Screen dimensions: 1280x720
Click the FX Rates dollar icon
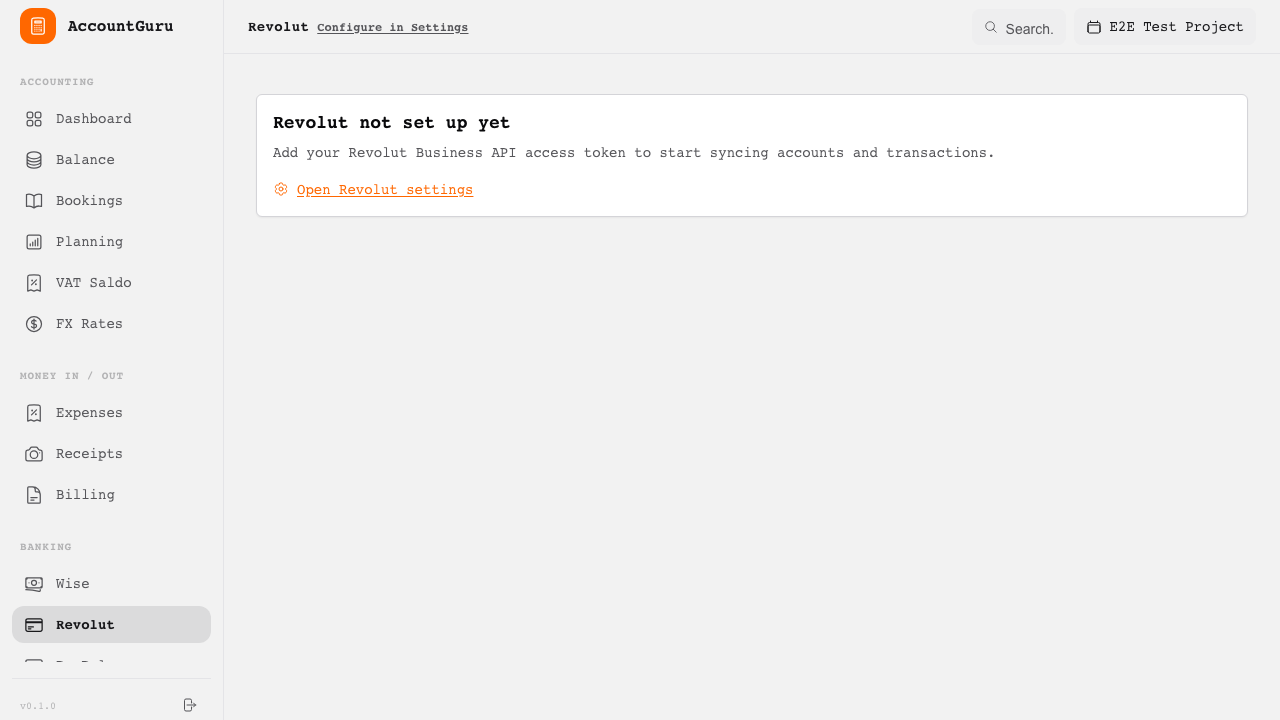pos(34,324)
